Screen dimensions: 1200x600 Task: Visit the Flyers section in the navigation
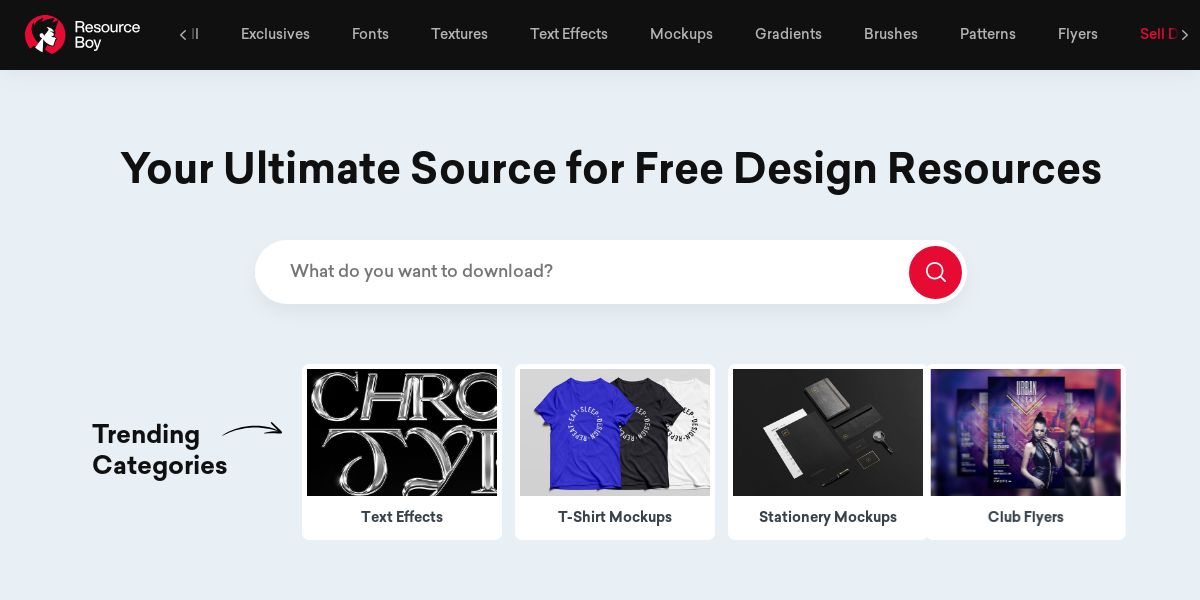pos(1077,34)
